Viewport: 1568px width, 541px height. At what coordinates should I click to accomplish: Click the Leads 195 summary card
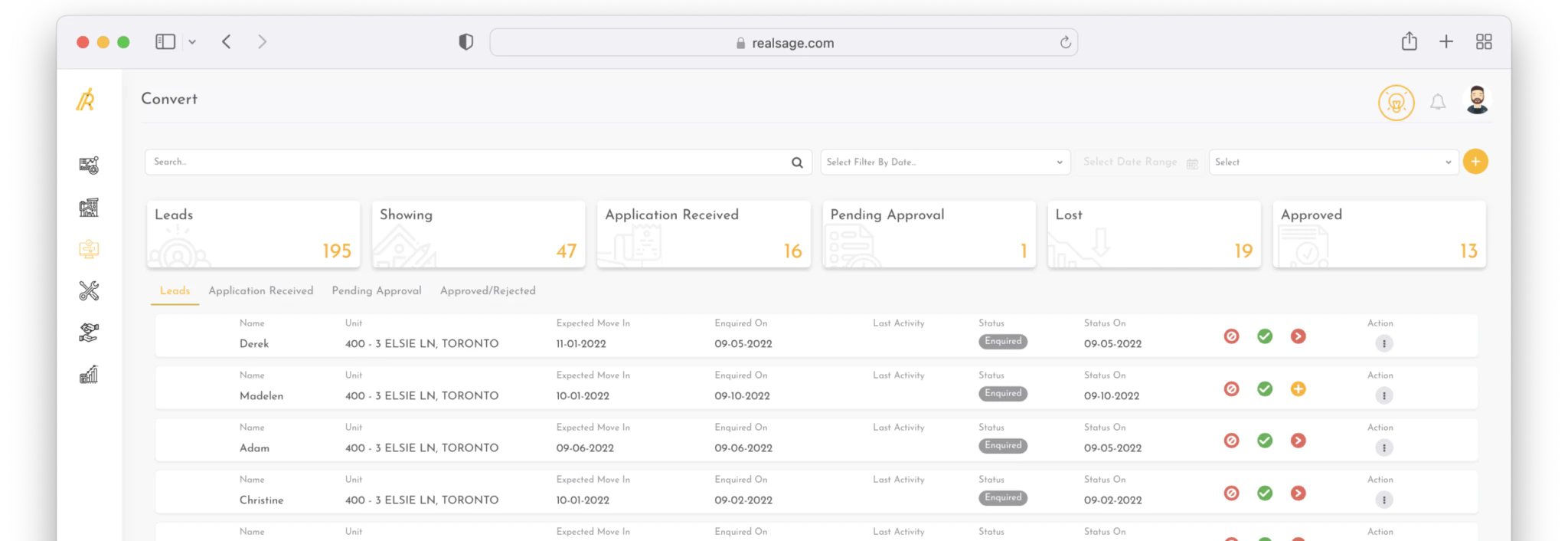253,234
